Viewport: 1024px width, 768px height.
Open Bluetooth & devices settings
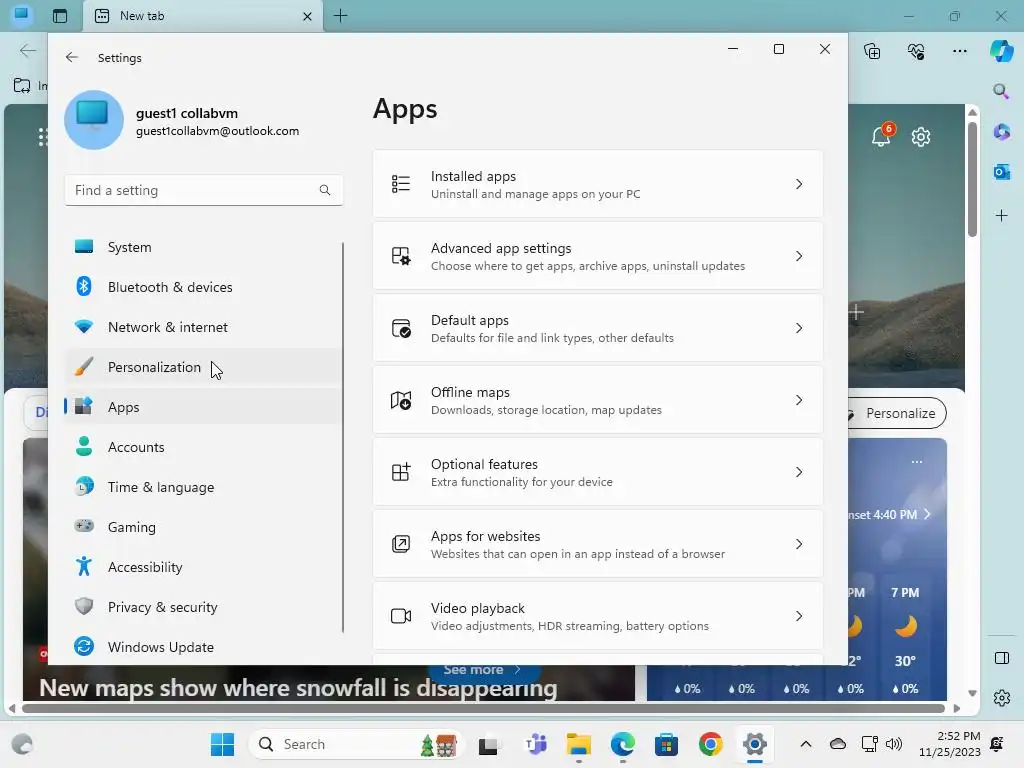click(x=203, y=287)
